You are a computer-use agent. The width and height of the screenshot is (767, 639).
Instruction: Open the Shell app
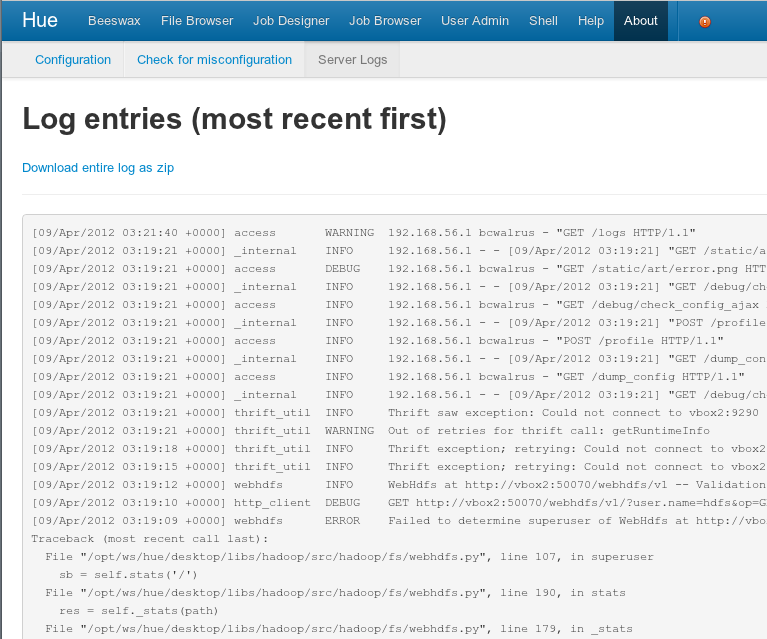(x=543, y=21)
